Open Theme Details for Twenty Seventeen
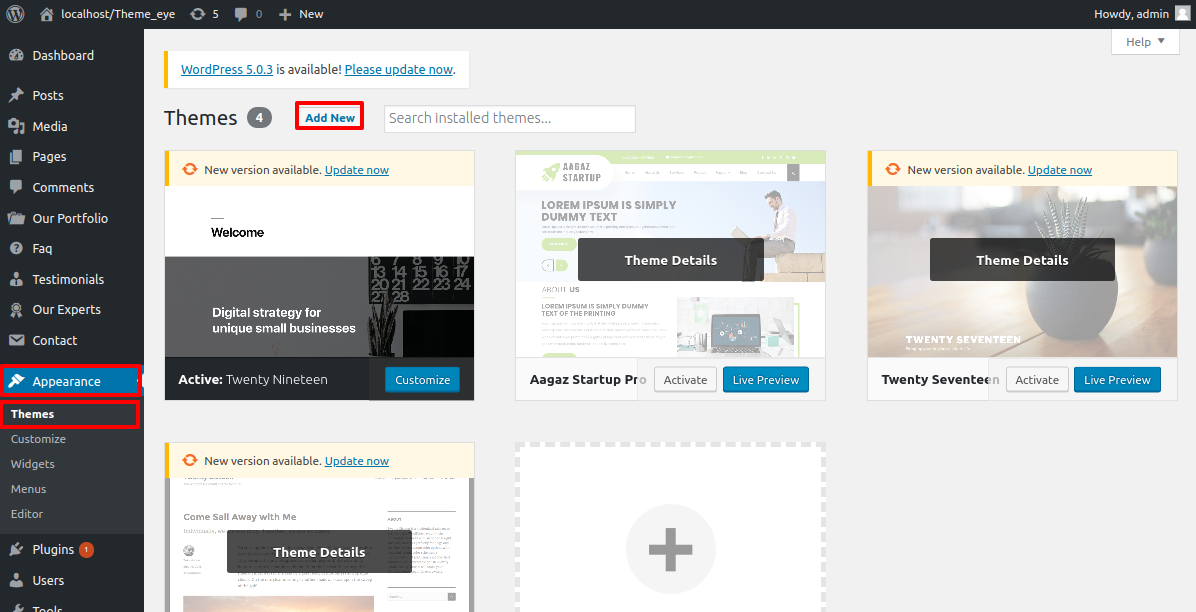 click(1022, 259)
